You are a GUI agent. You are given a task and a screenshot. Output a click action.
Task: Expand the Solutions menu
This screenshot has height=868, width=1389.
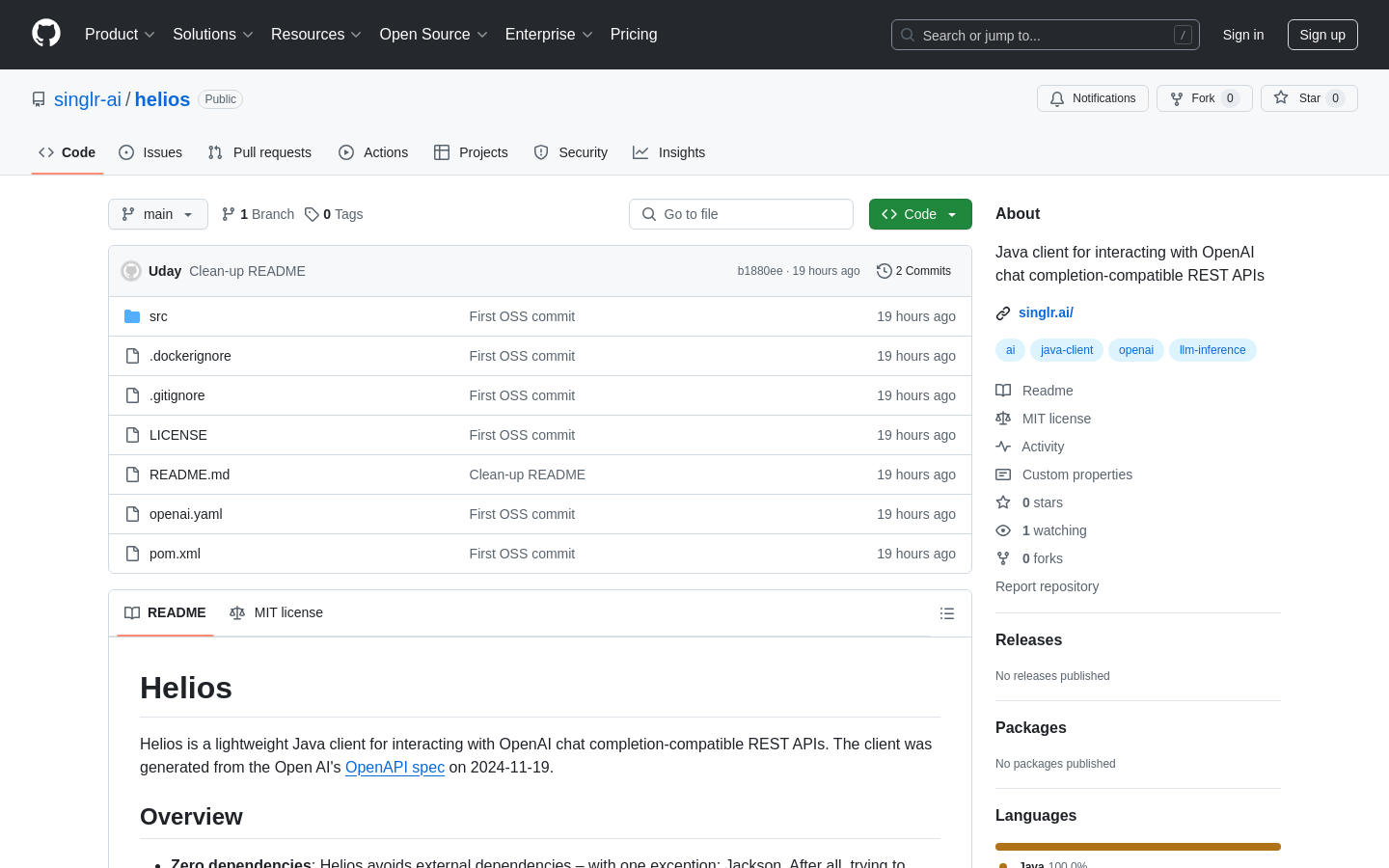click(213, 35)
